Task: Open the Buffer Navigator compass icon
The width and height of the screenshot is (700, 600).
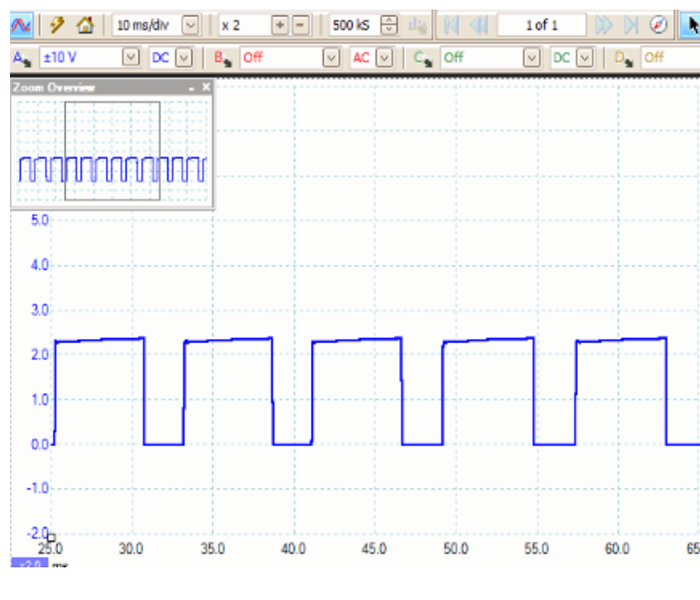Action: tap(658, 25)
